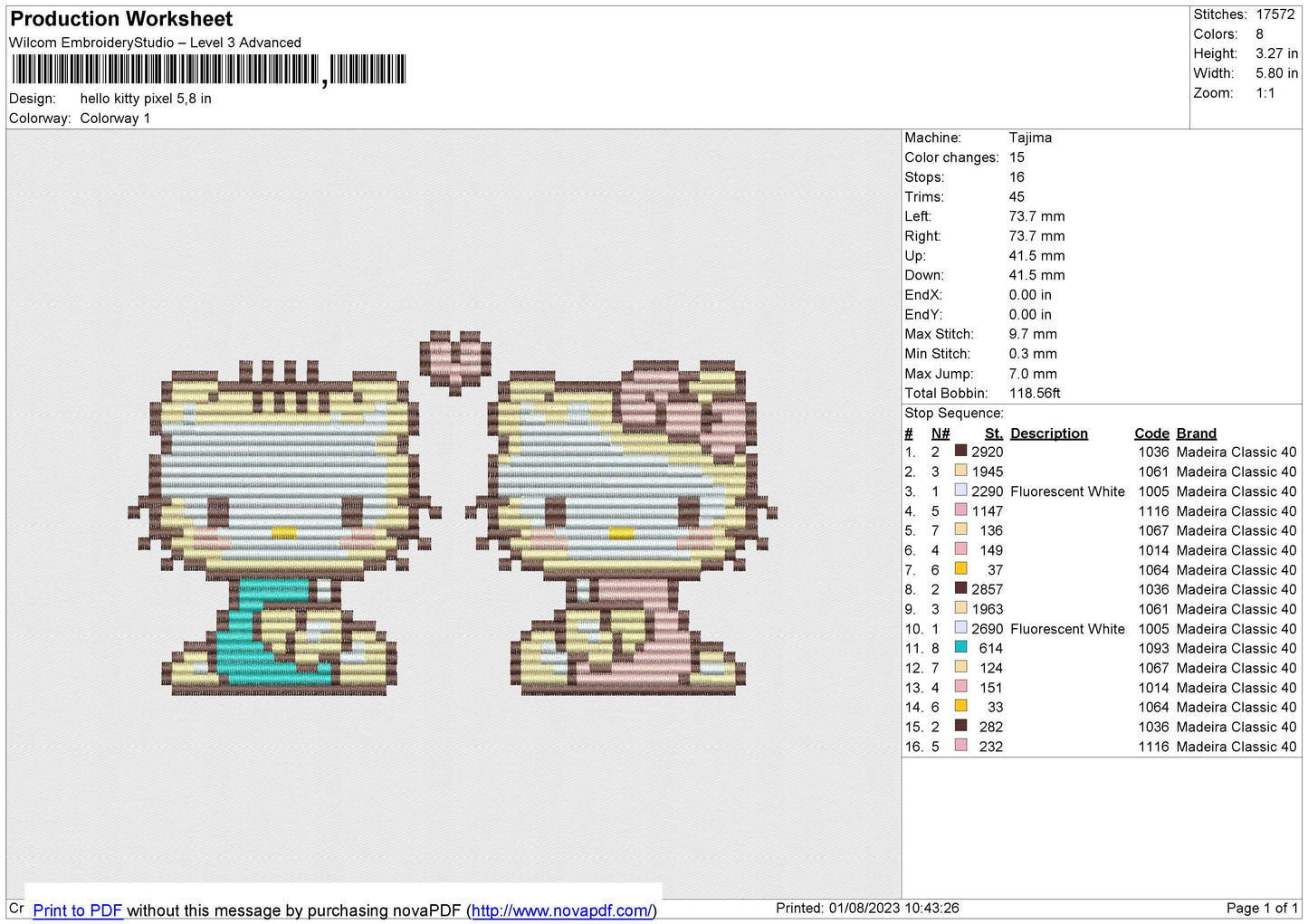Click the barcode under the worksheet title
Viewport: 1308px width, 924px height.
209,70
